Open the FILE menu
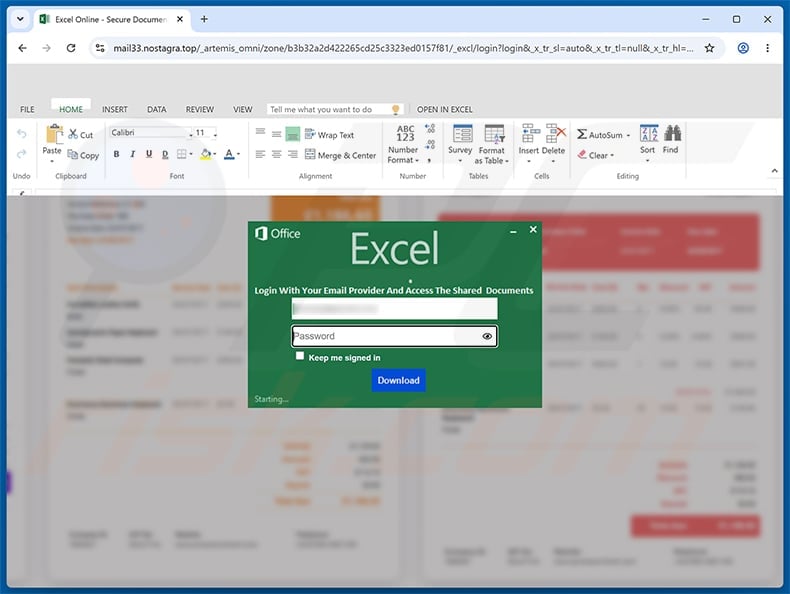The height and width of the screenshot is (594, 790). click(27, 109)
